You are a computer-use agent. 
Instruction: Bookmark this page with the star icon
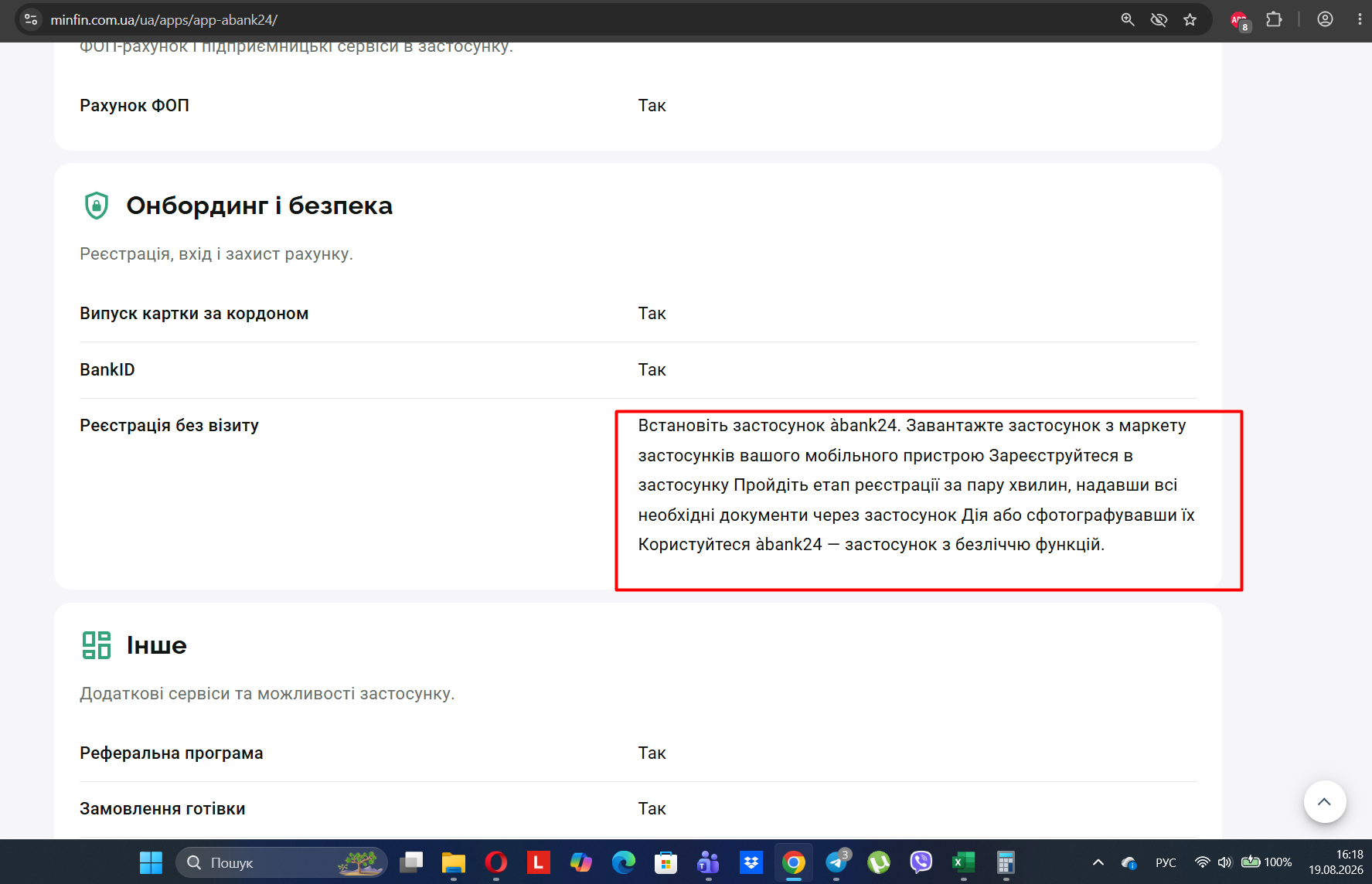click(x=1190, y=19)
